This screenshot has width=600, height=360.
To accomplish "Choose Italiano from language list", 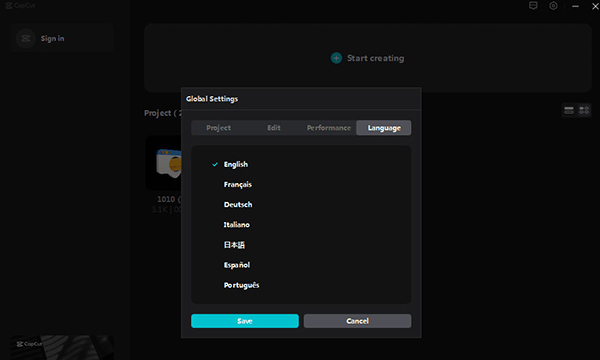I will [236, 225].
